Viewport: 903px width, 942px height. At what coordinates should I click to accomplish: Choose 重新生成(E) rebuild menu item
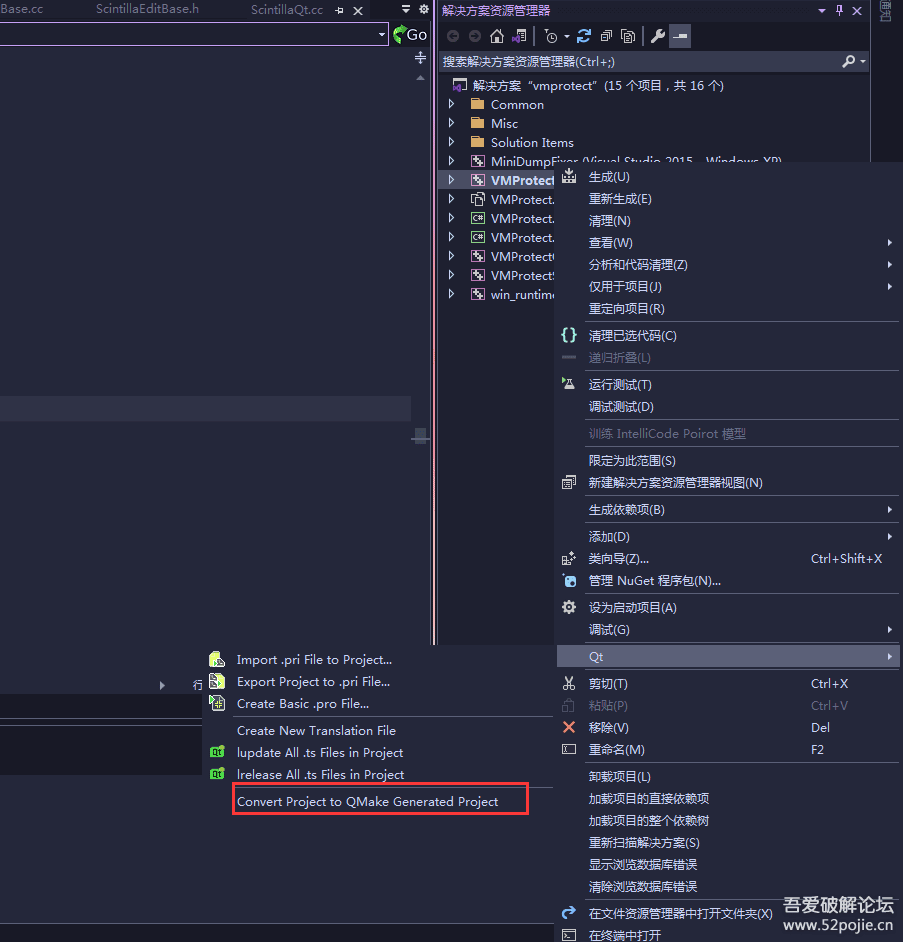[620, 199]
